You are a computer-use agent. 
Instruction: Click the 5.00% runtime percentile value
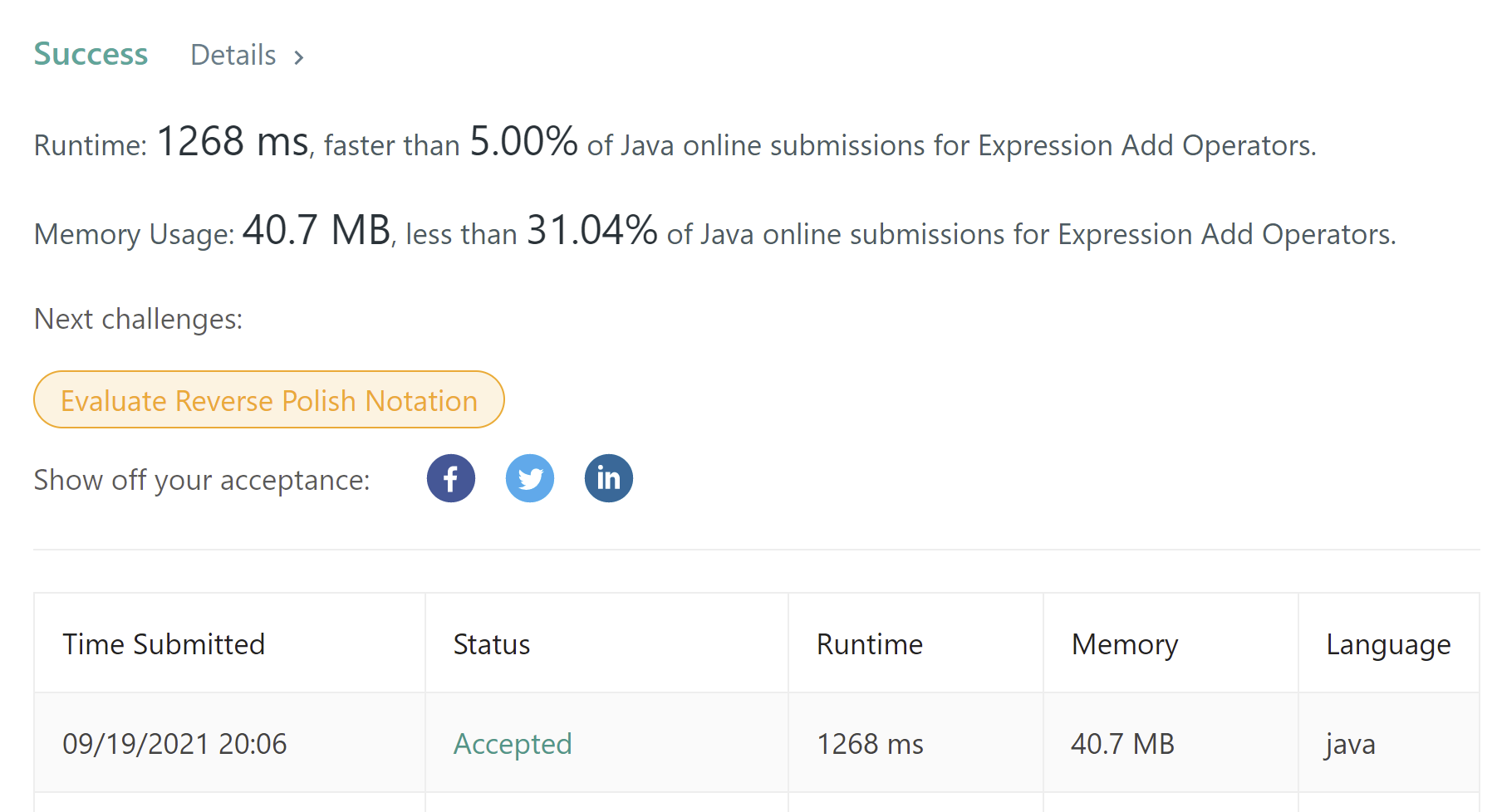(523, 141)
